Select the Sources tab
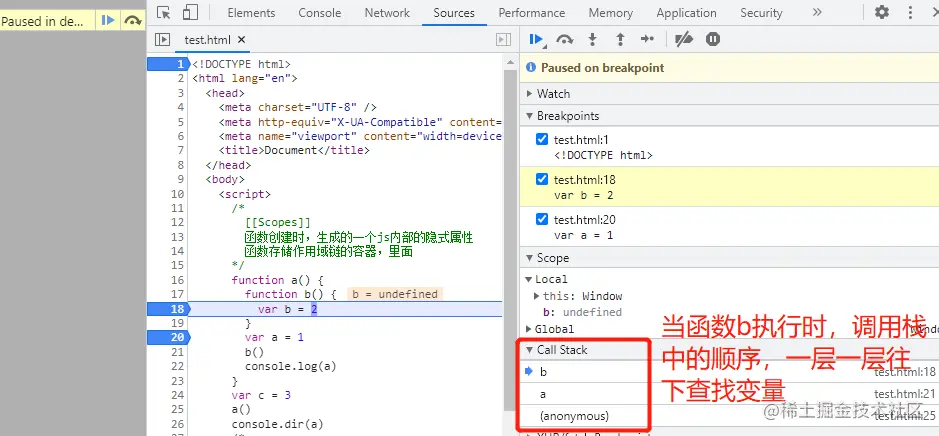 tap(454, 13)
